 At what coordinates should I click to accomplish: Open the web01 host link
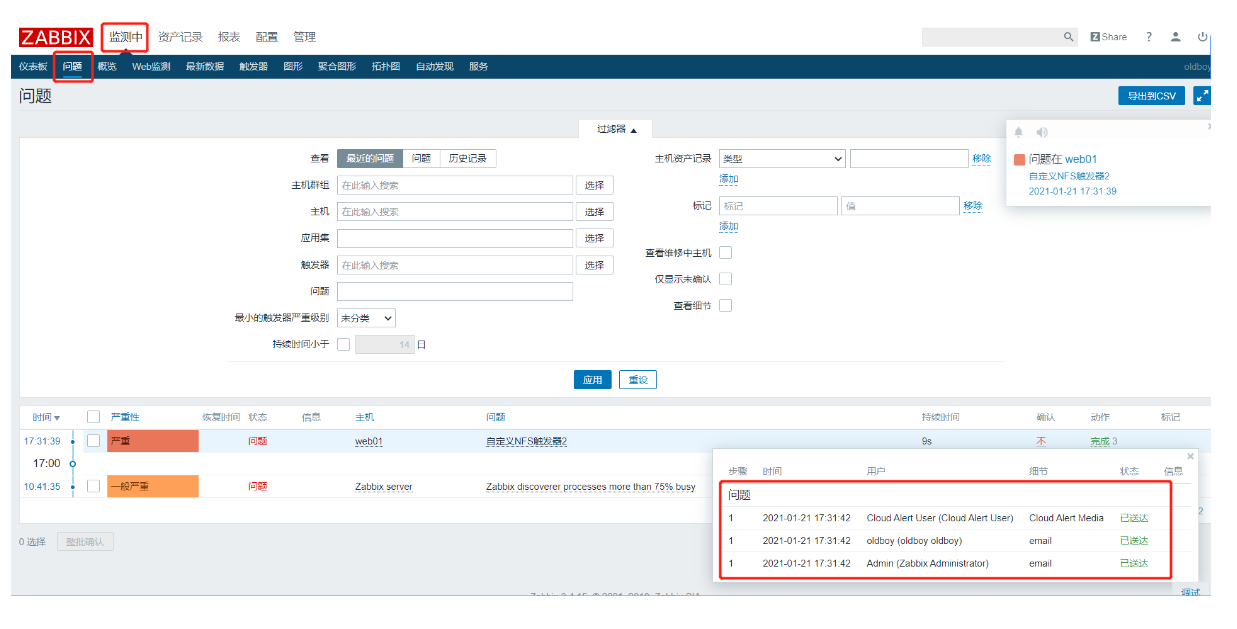tap(369, 441)
